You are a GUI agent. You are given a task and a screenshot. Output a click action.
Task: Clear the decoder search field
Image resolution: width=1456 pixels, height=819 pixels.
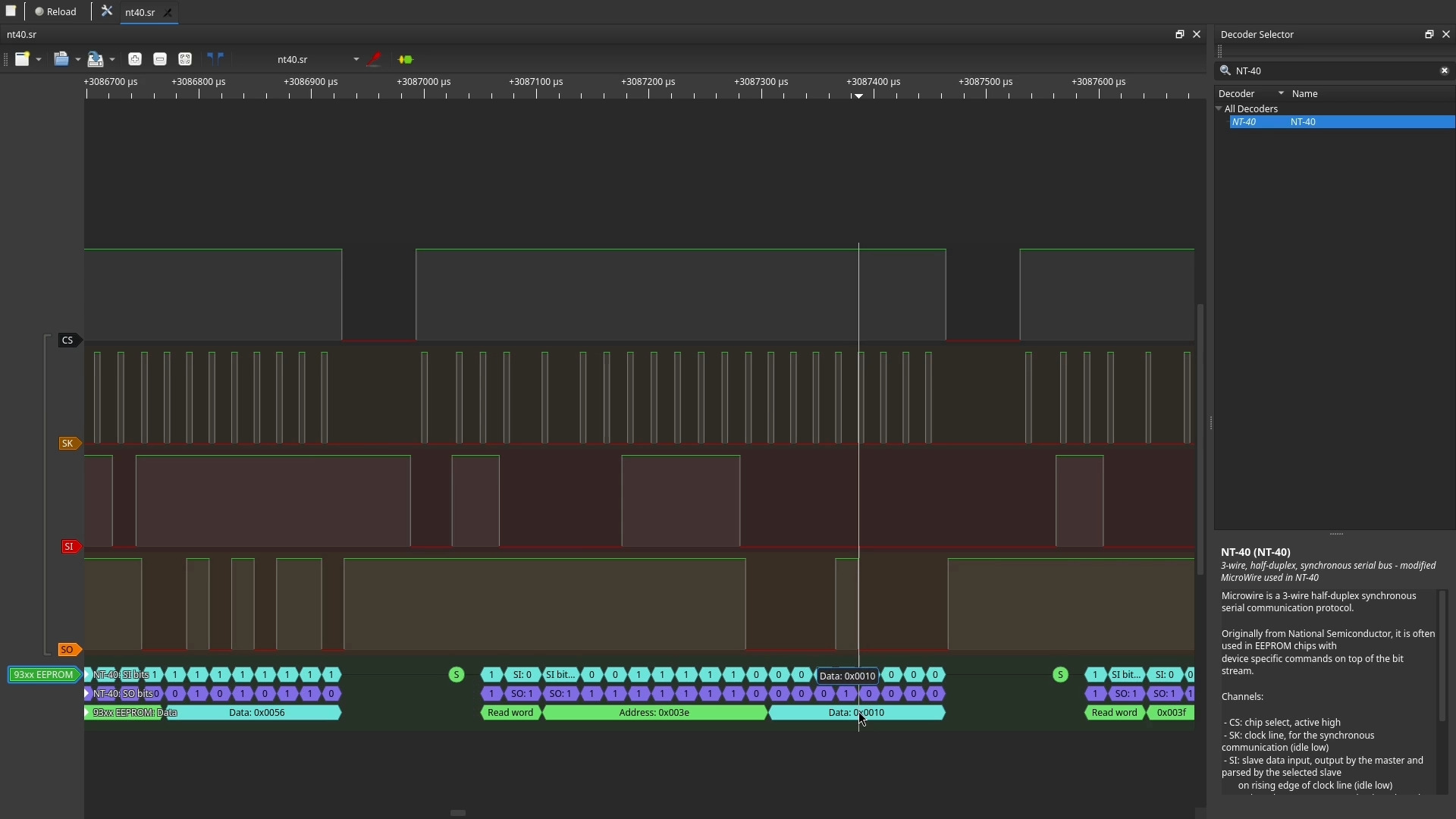(x=1444, y=71)
